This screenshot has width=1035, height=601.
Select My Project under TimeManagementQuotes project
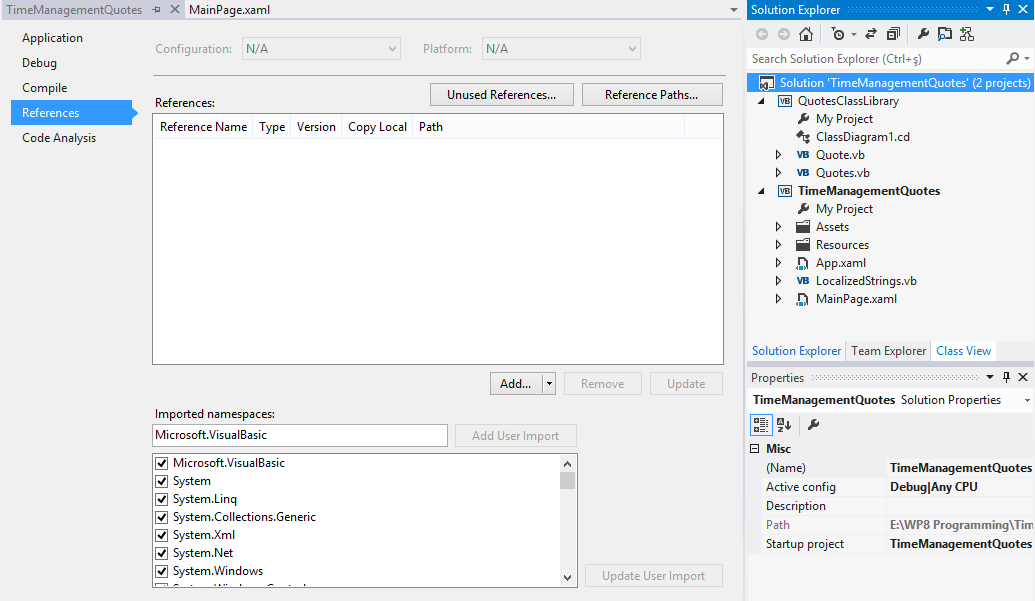844,208
